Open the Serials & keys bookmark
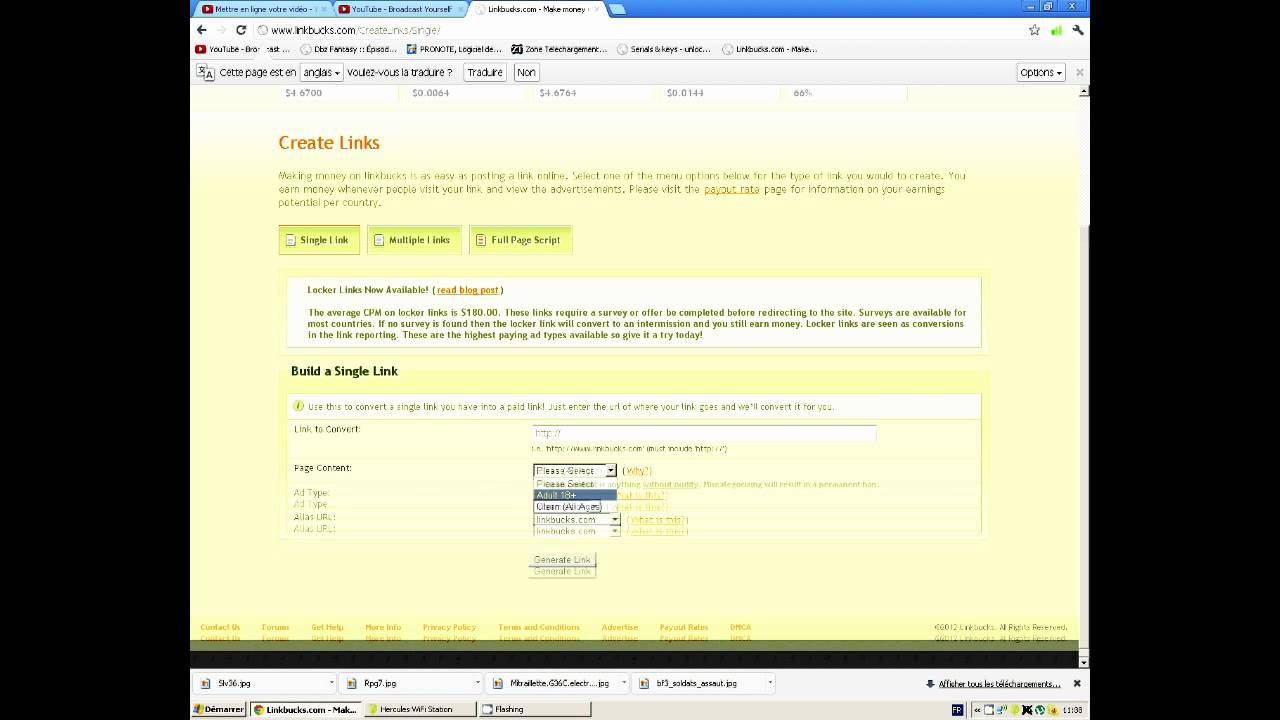The image size is (1280, 720). point(663,49)
